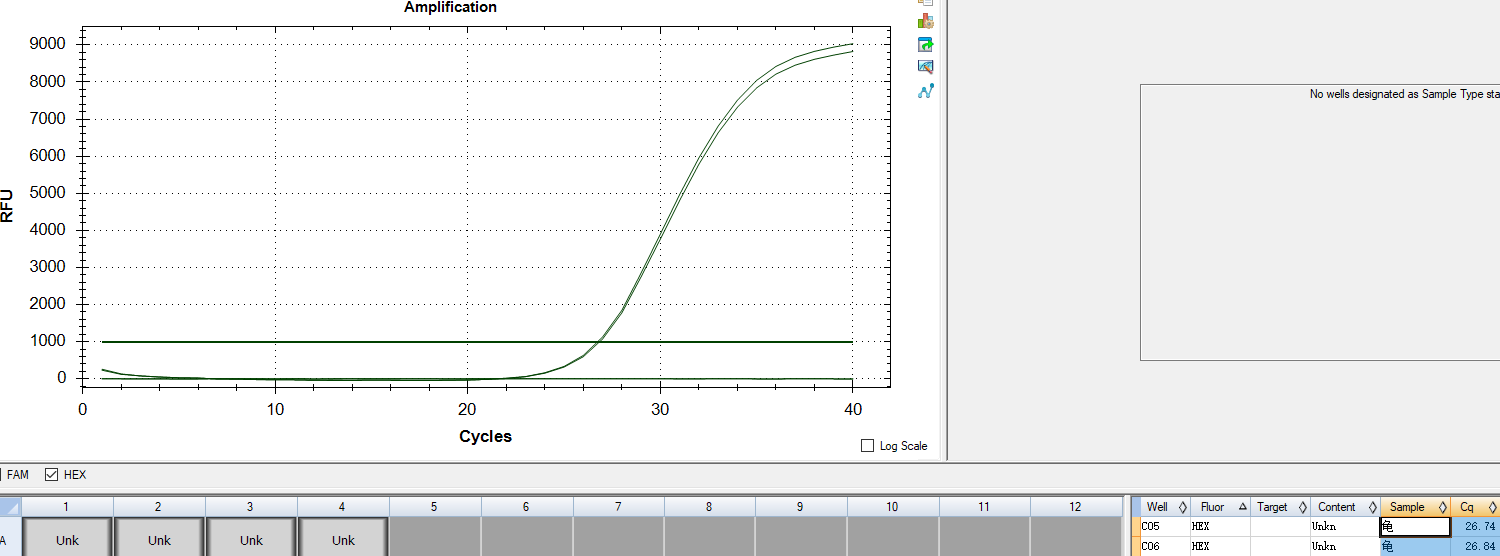Screen dimensions: 1500x556
Task: Select plate column header 5
Action: (434, 507)
